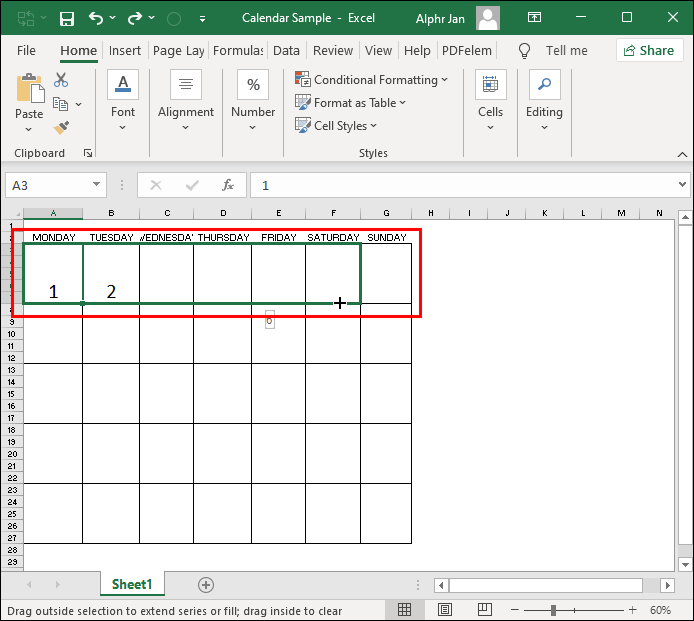
Task: Click the Copy icon
Action: 60,104
